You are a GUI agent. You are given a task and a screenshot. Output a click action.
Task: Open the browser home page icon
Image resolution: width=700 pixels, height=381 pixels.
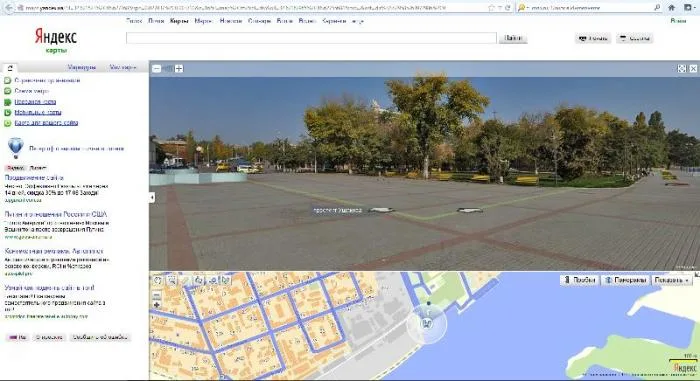(671, 8)
